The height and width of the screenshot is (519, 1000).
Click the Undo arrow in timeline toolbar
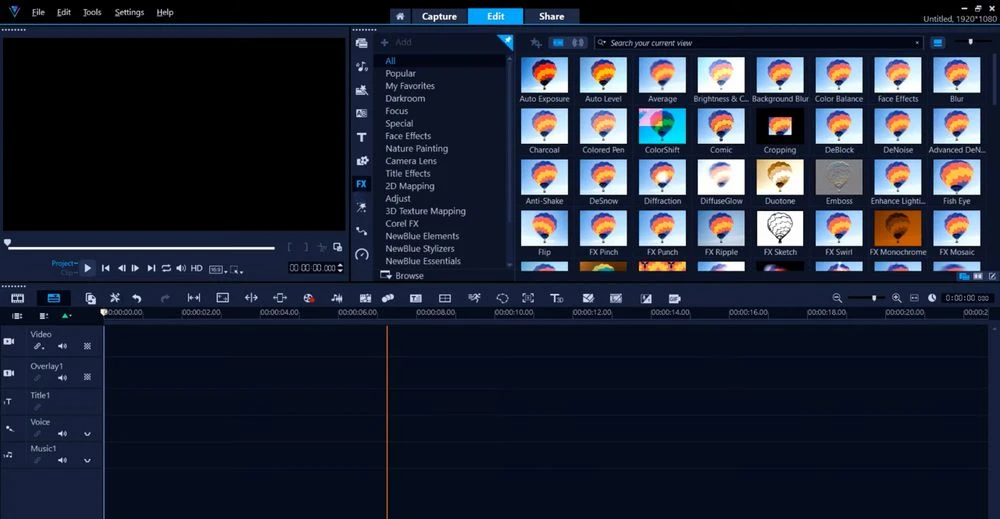(x=137, y=298)
